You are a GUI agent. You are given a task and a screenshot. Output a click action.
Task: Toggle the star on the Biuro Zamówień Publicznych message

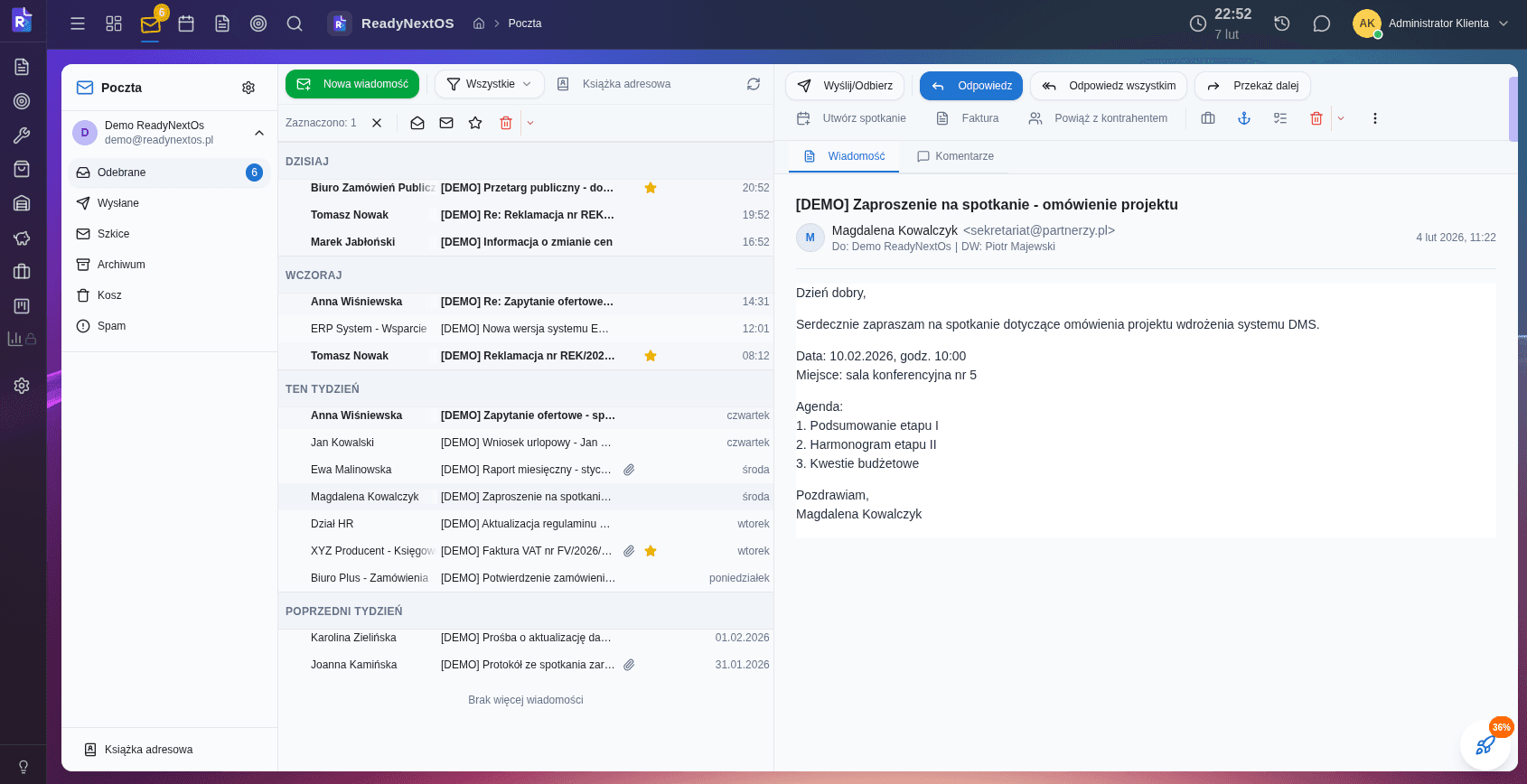pyautogui.click(x=650, y=188)
